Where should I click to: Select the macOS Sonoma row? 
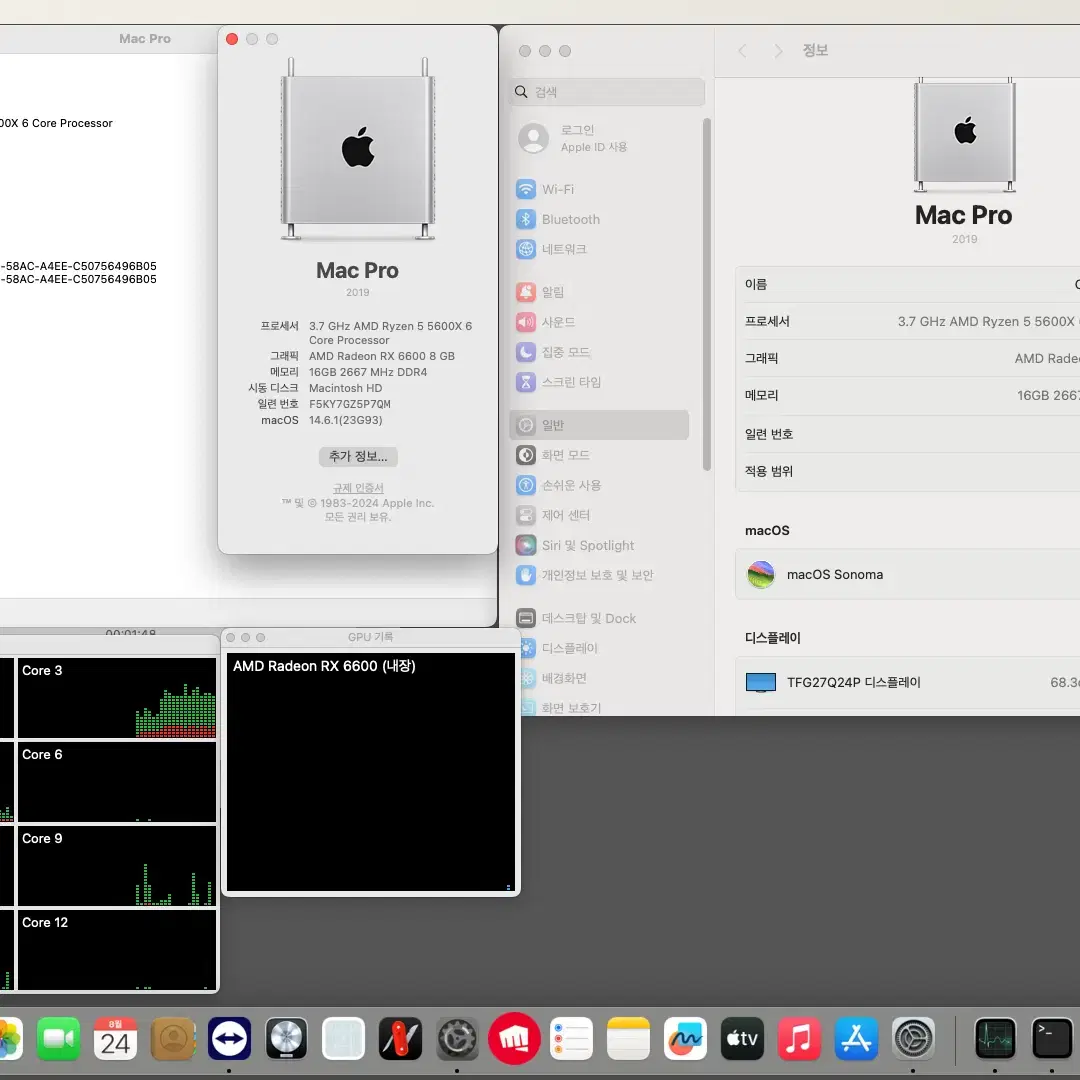pyautogui.click(x=907, y=574)
